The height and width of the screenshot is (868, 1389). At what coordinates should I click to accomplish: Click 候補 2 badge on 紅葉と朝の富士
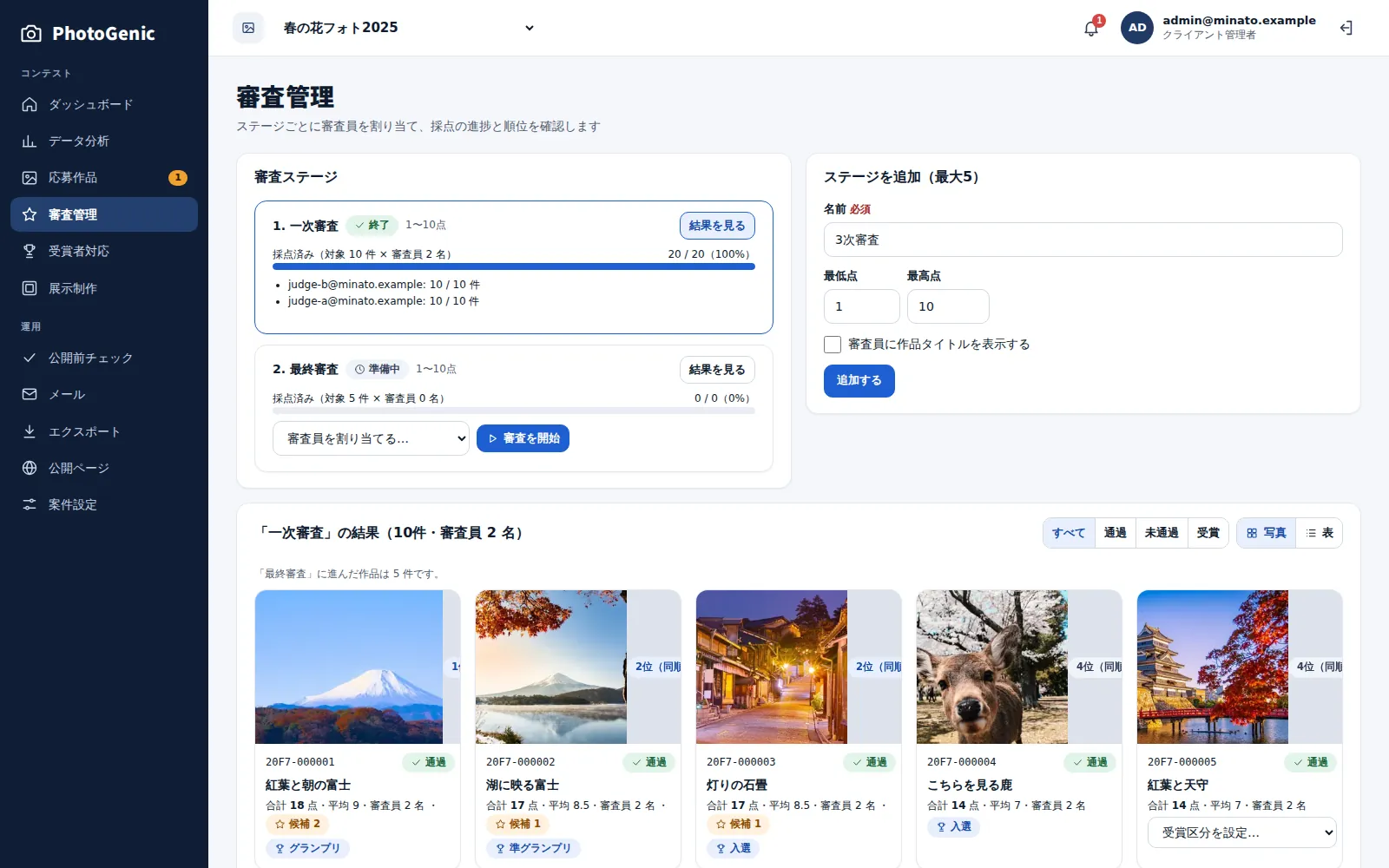[298, 825]
